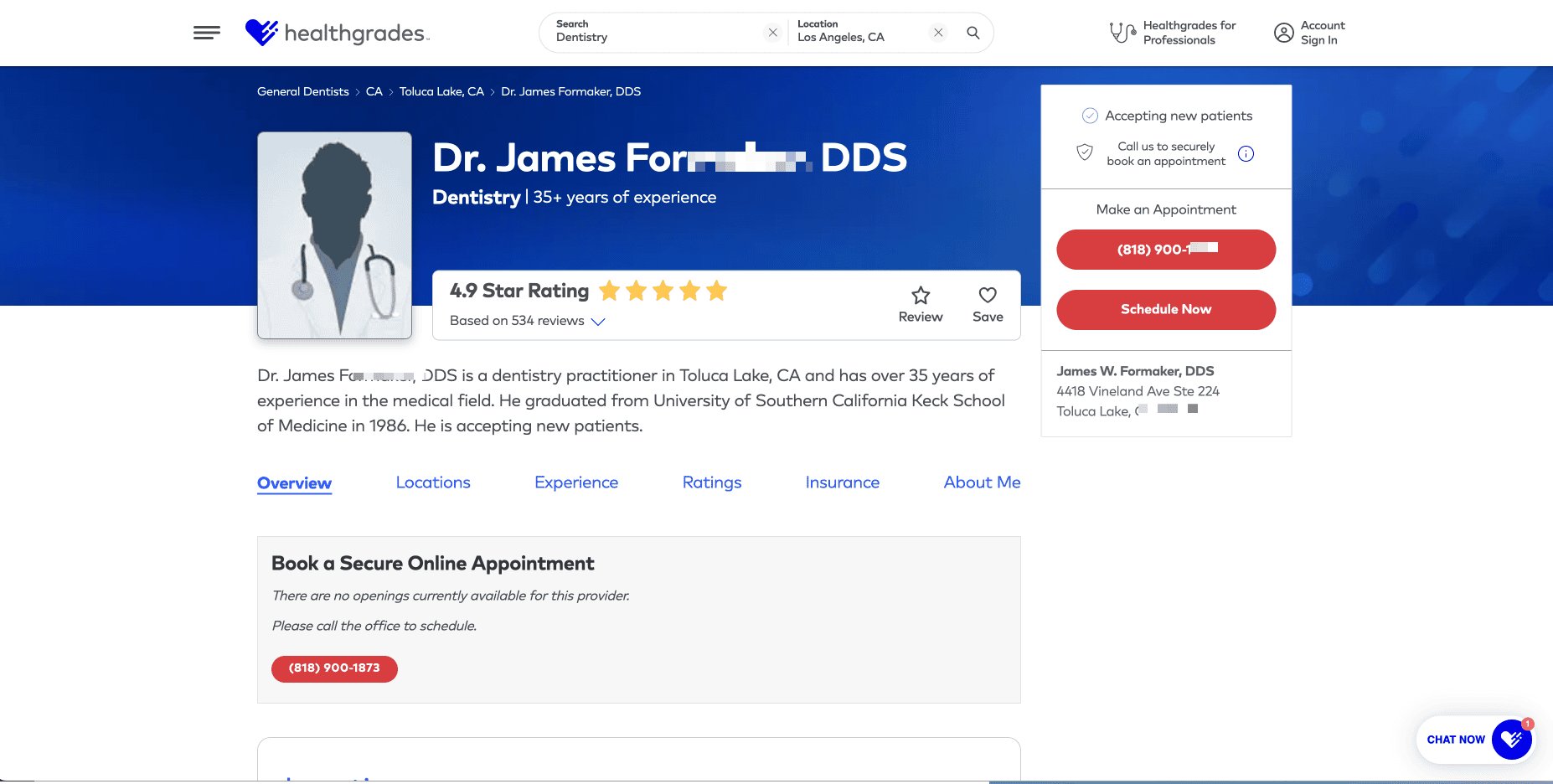Click the (818) 900-1873 phone button
This screenshot has height=784, width=1553.
click(x=334, y=668)
